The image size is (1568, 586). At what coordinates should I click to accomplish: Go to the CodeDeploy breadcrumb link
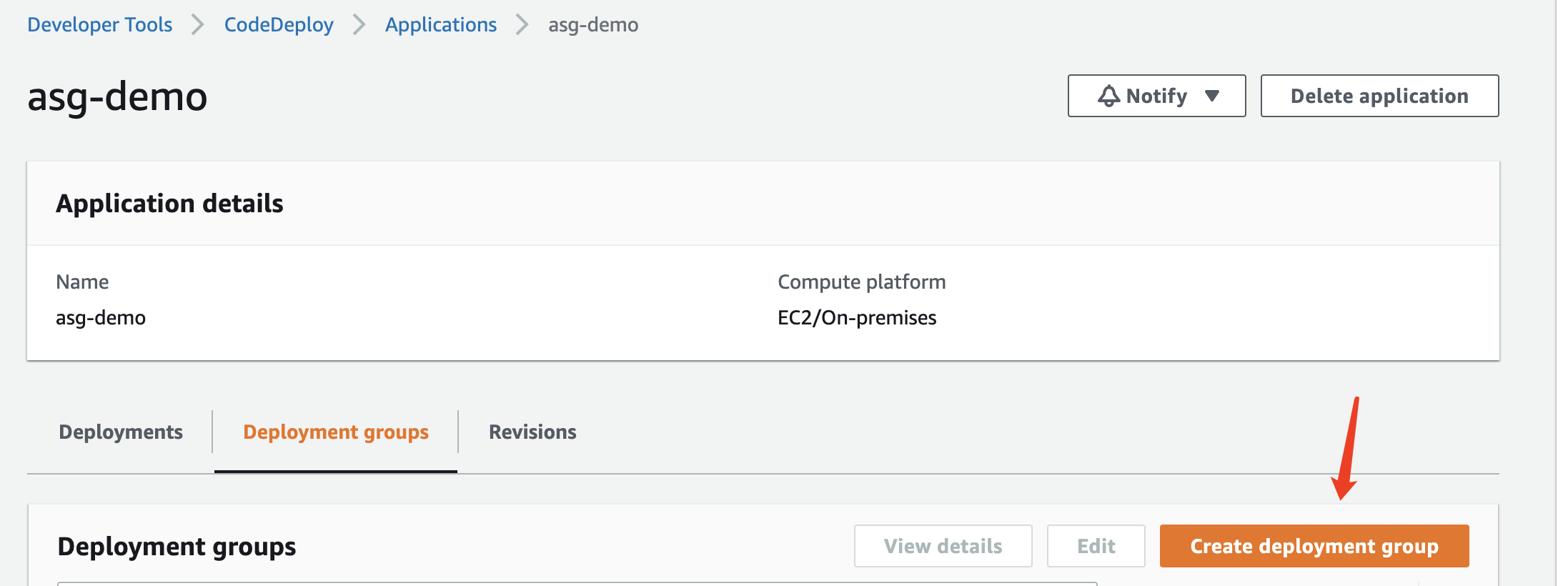pyautogui.click(x=279, y=25)
